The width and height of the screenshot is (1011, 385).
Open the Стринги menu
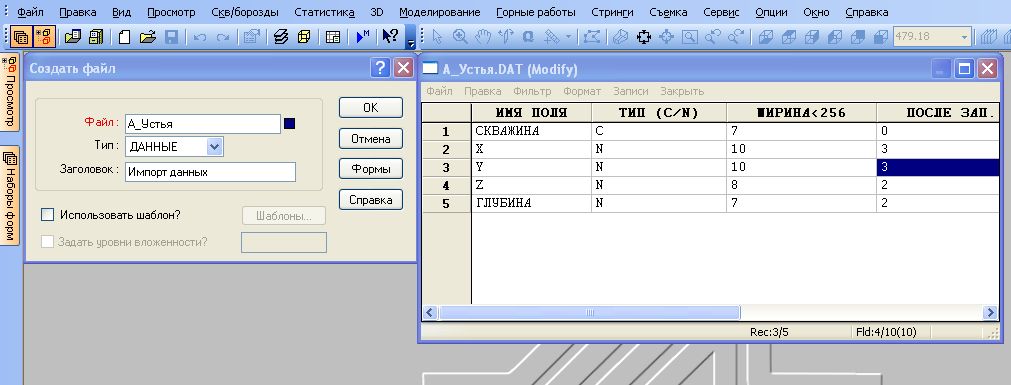pyautogui.click(x=613, y=12)
